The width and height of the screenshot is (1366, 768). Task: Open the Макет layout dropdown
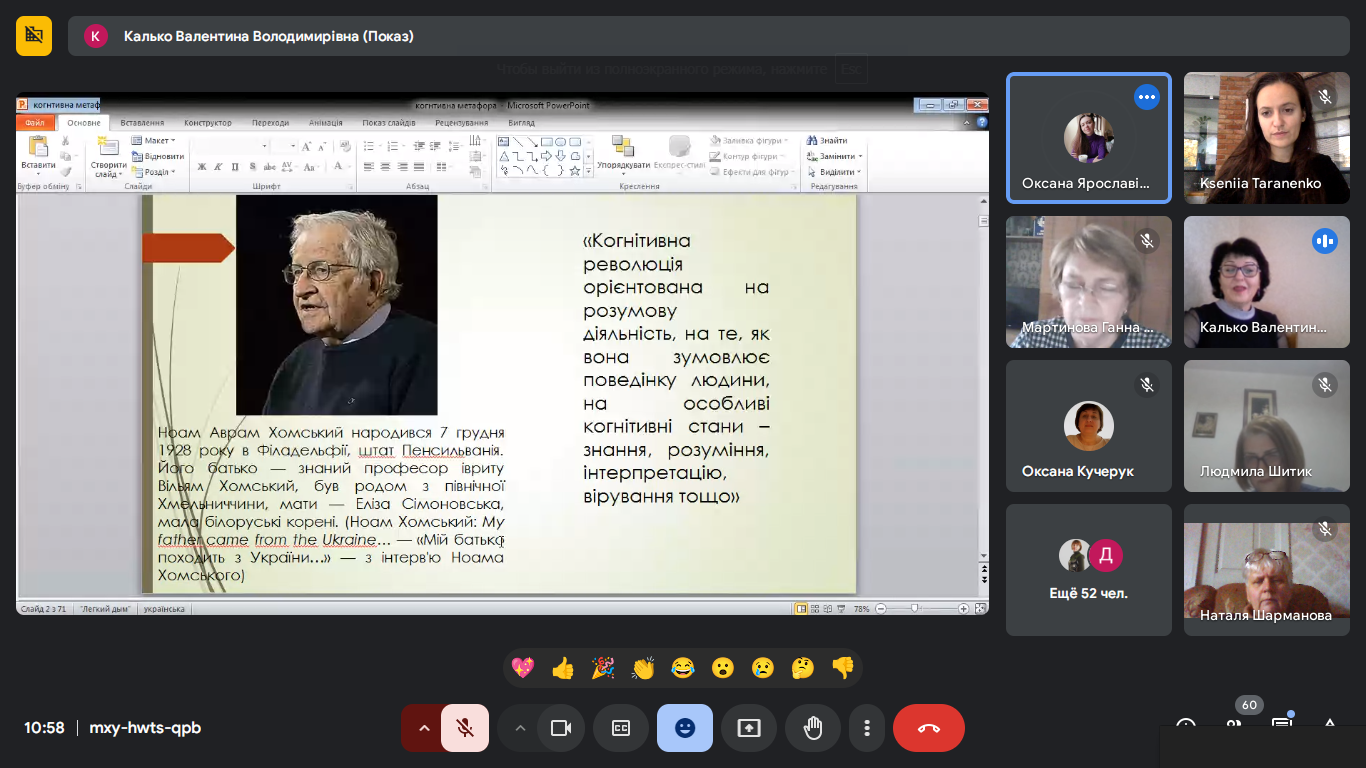click(153, 141)
